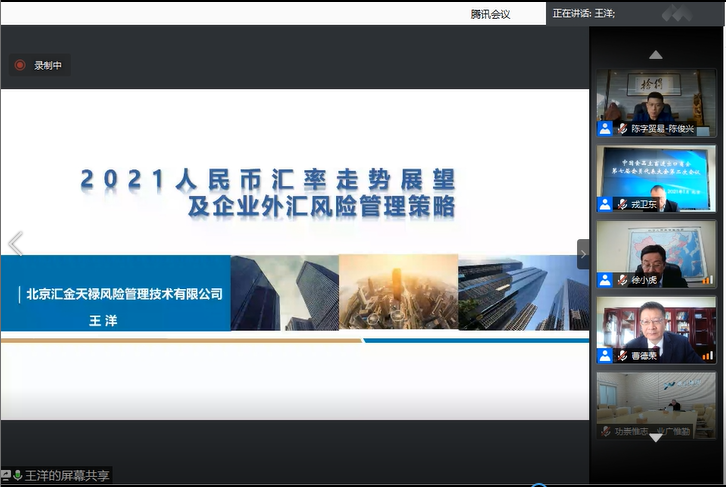Click profile icon on 陈俊兴's video tile
Image resolution: width=726 pixels, height=487 pixels.
(x=605, y=129)
